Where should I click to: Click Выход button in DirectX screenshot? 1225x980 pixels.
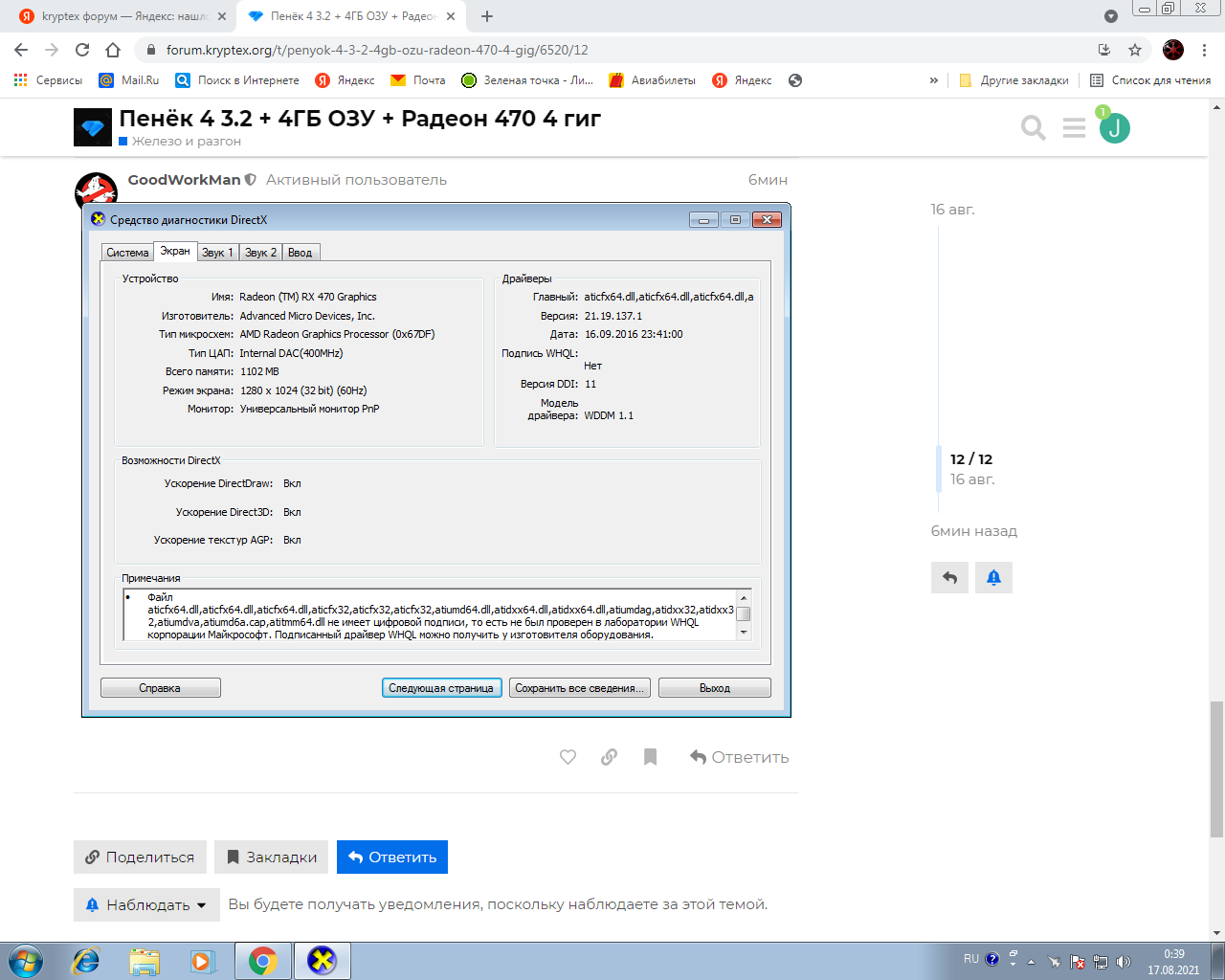pos(715,688)
